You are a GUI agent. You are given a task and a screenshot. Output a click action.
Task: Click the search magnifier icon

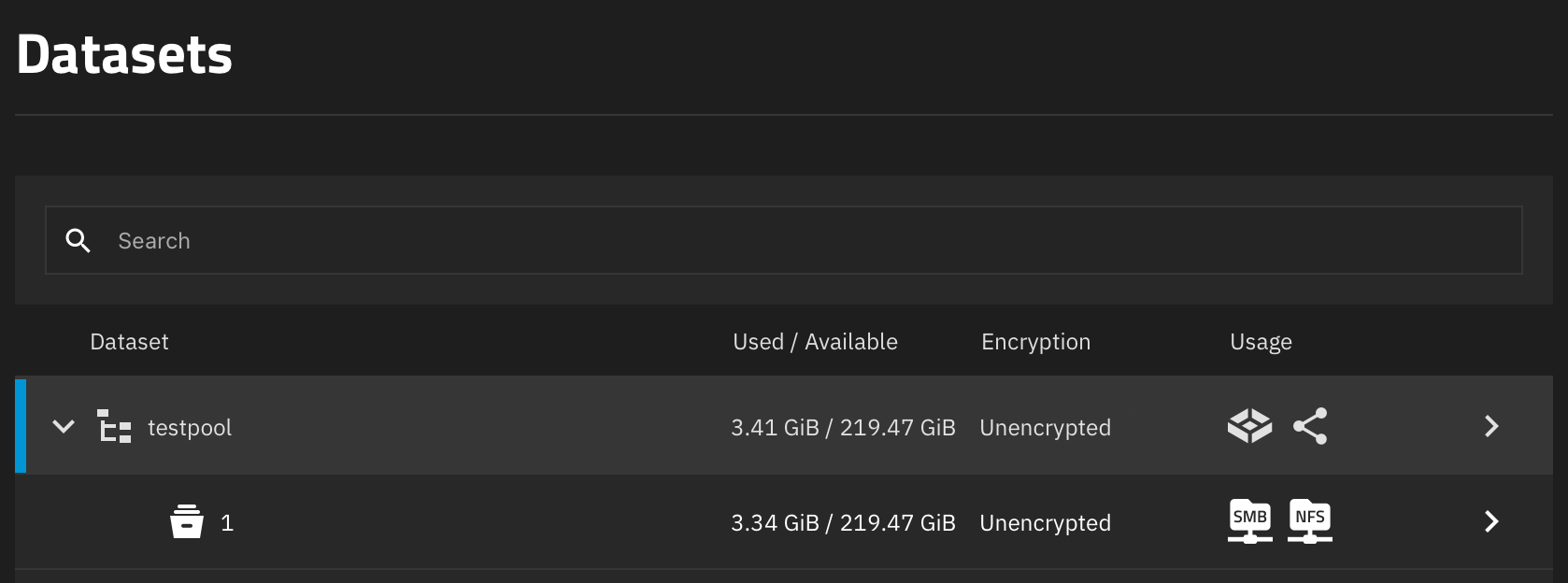(78, 241)
